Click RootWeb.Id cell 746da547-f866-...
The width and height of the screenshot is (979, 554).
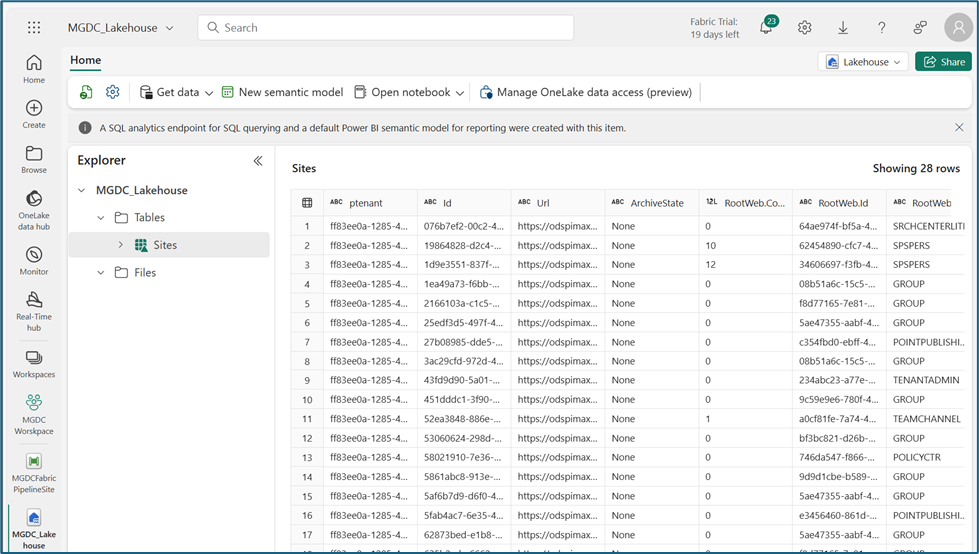(x=837, y=457)
